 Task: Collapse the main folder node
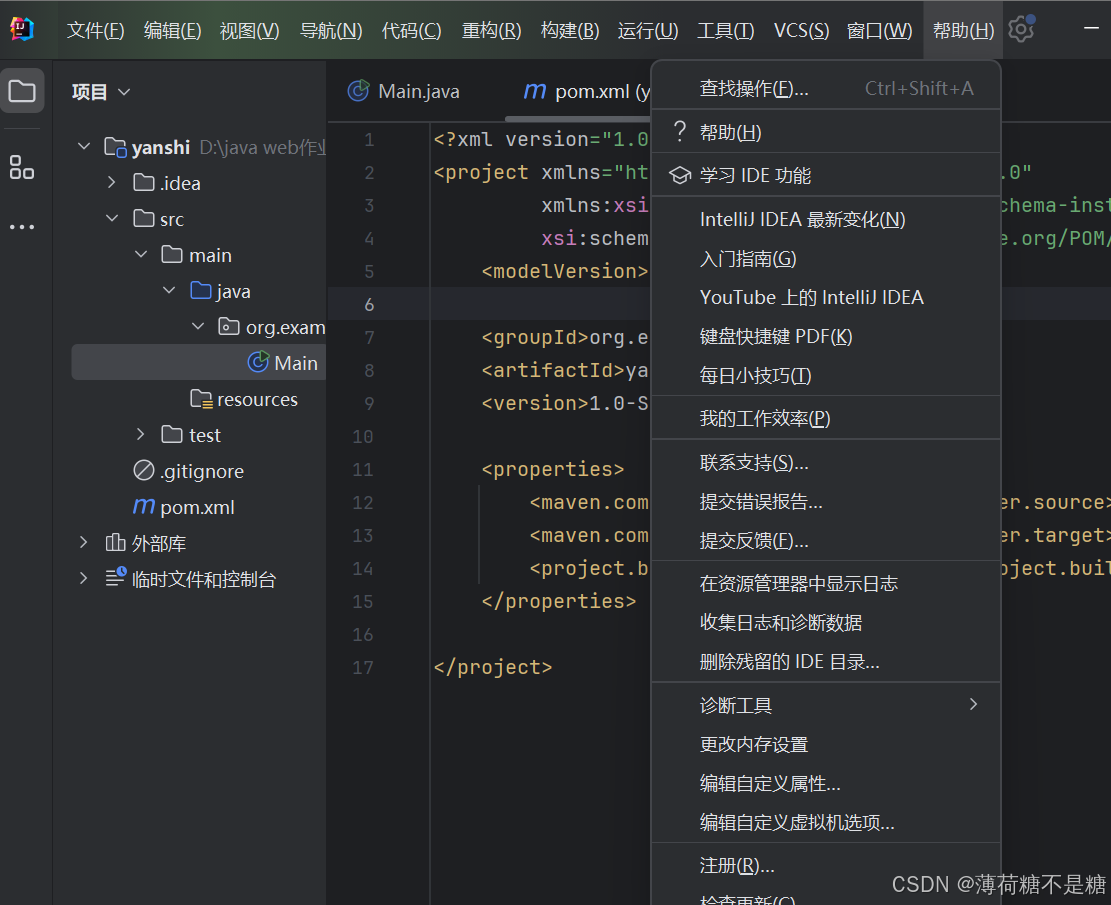coord(141,254)
